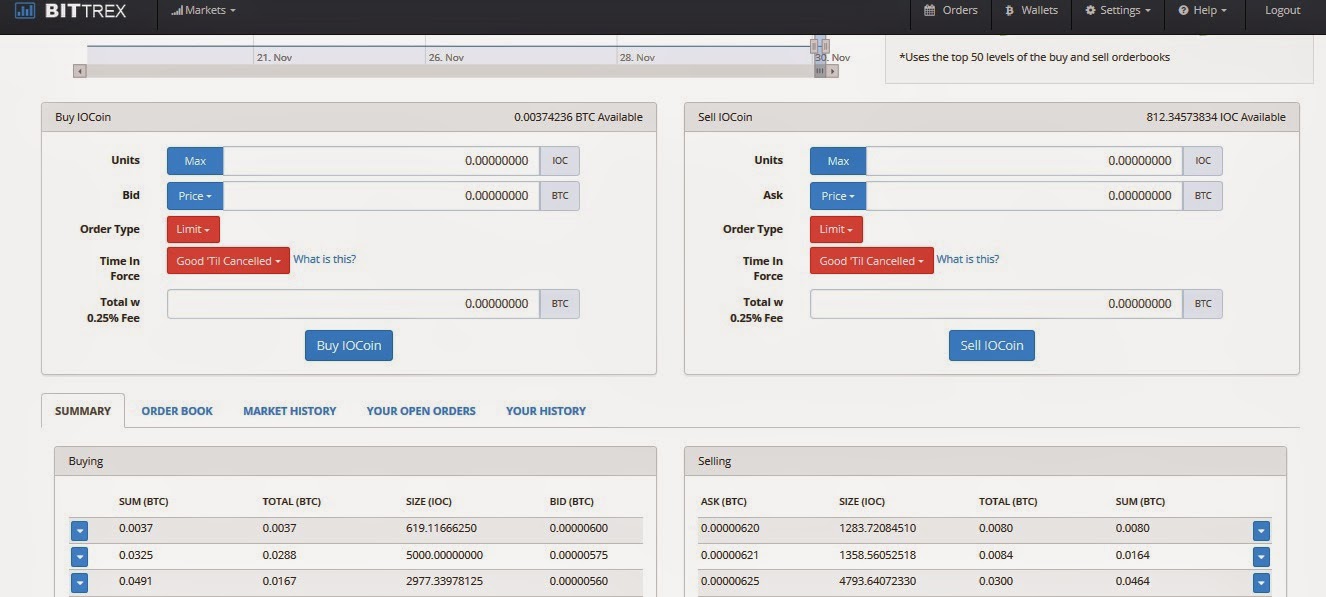Click the chart scrollbar left arrow
Image resolution: width=1326 pixels, height=597 pixels.
(80, 71)
